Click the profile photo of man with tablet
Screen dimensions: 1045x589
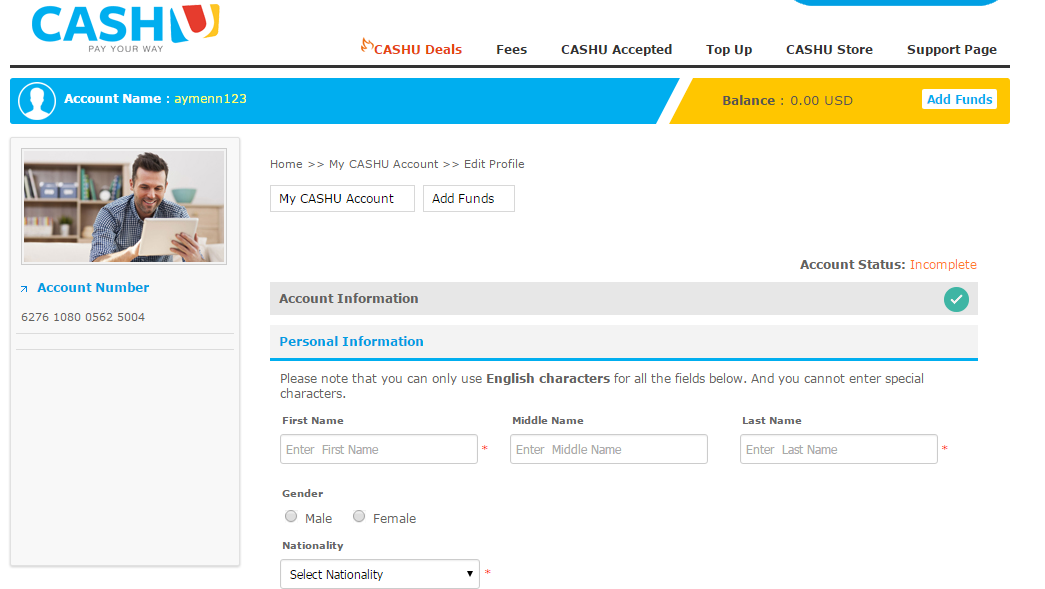124,207
